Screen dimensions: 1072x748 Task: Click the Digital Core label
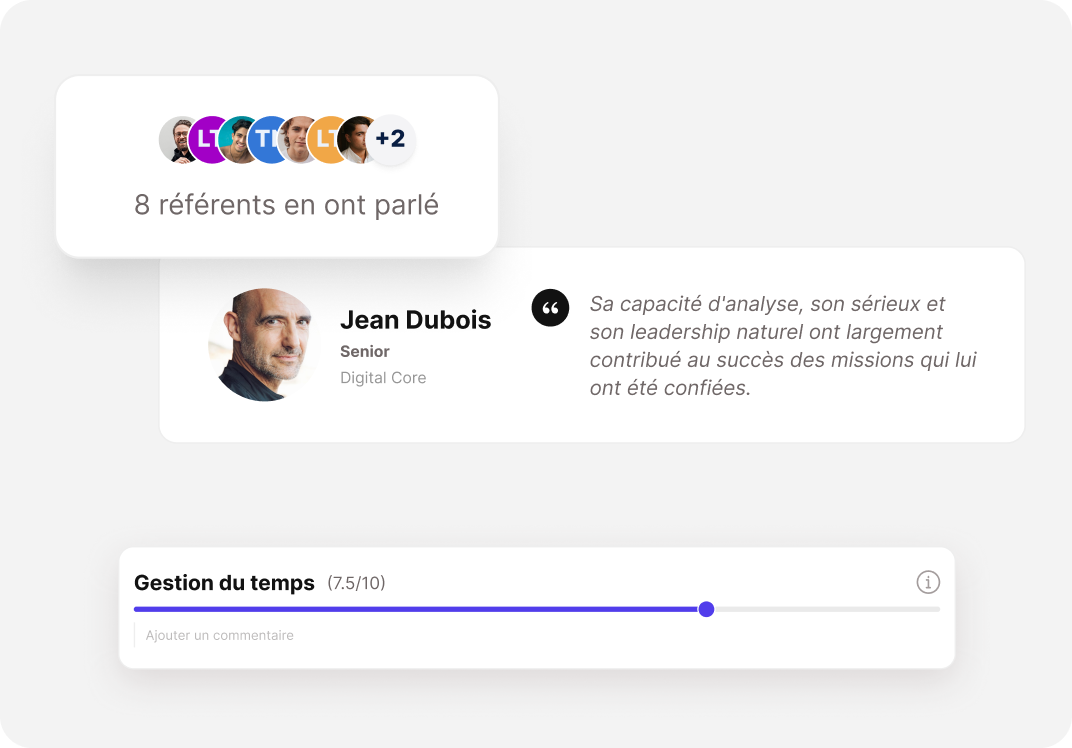coord(383,377)
